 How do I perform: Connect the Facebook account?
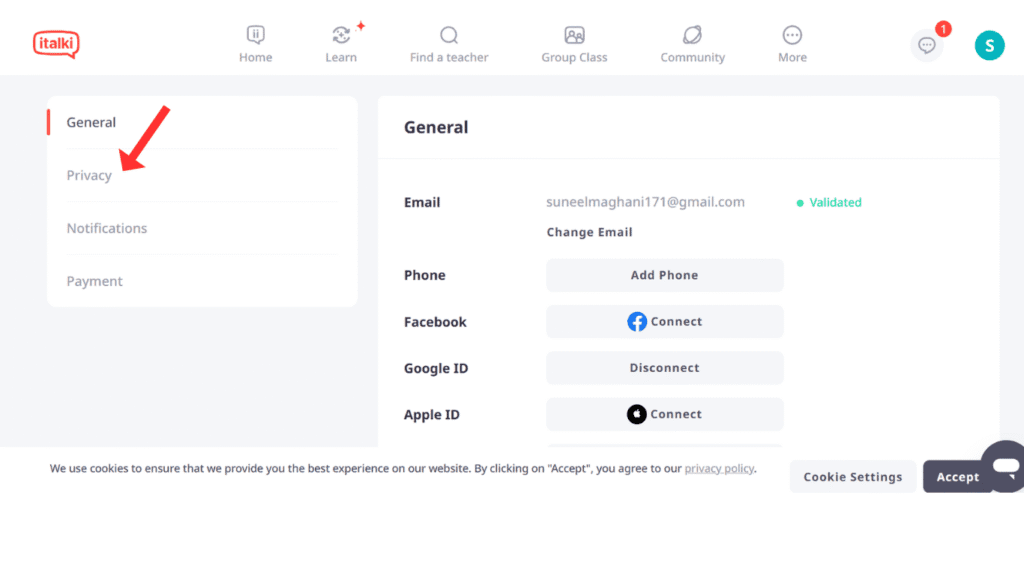click(664, 322)
